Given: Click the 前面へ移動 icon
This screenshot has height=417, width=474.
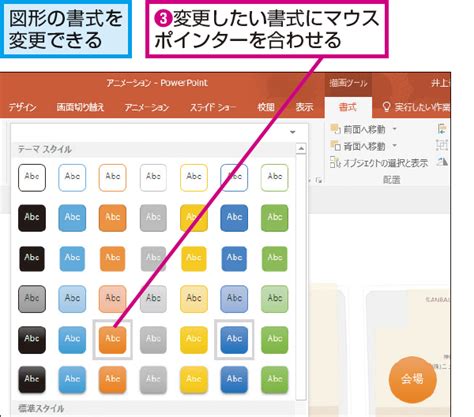Looking at the screenshot, I should [x=335, y=129].
